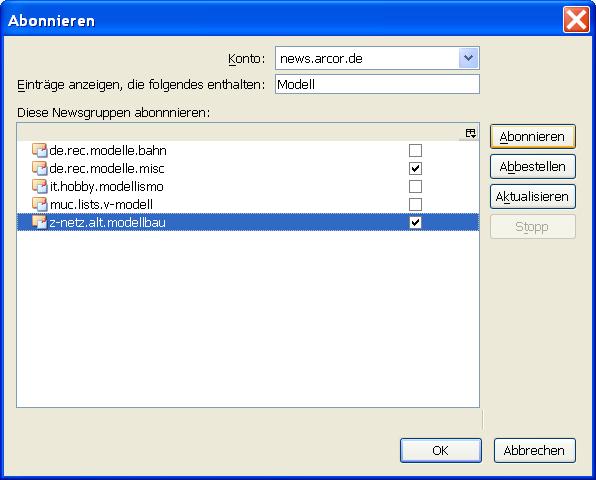Focus the filter field containing Modell

377,84
